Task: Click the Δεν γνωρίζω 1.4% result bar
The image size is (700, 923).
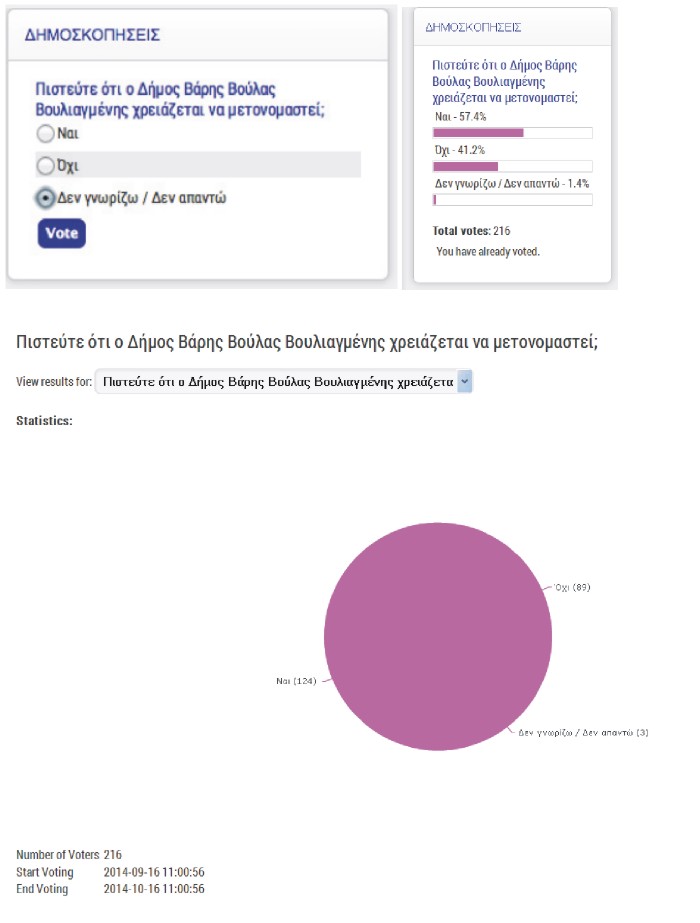Action: (512, 200)
